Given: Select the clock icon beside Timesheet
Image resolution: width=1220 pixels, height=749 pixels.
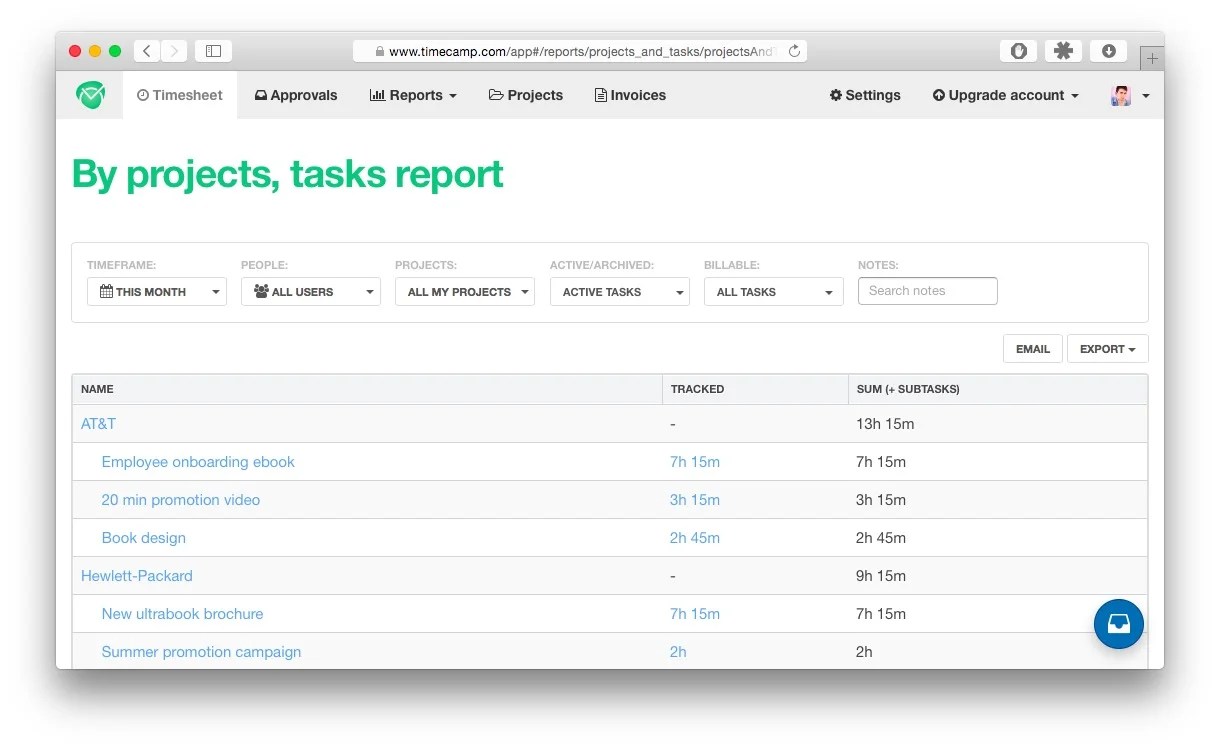Looking at the screenshot, I should [x=145, y=95].
